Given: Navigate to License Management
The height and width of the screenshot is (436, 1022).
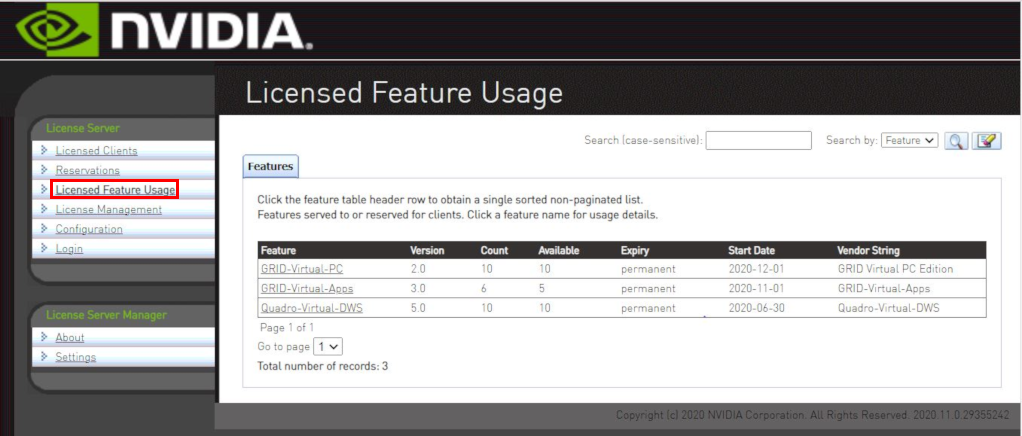Looking at the screenshot, I should pyautogui.click(x=108, y=209).
